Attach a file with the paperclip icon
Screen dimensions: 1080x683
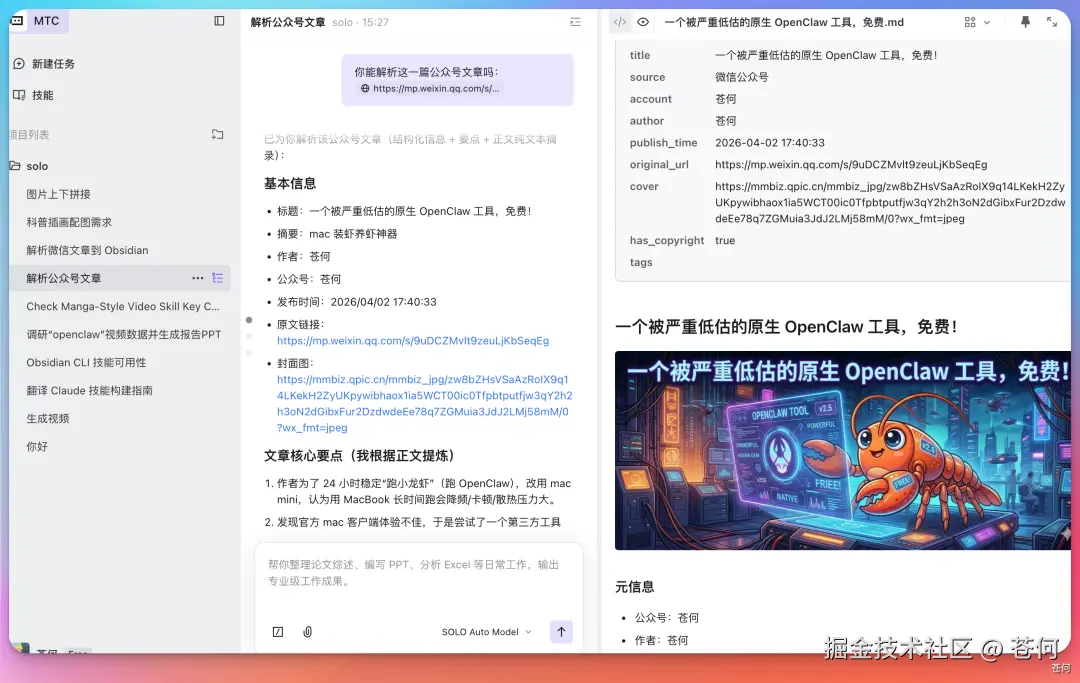click(x=308, y=631)
